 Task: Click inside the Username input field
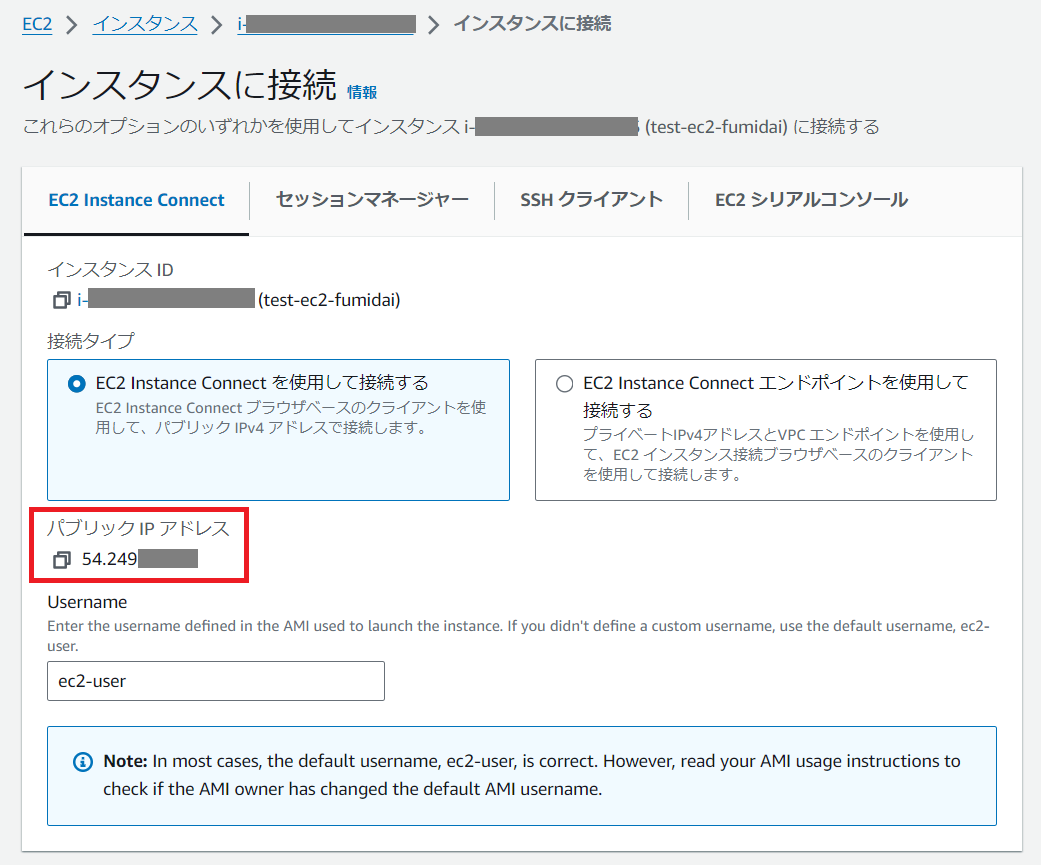(x=215, y=680)
